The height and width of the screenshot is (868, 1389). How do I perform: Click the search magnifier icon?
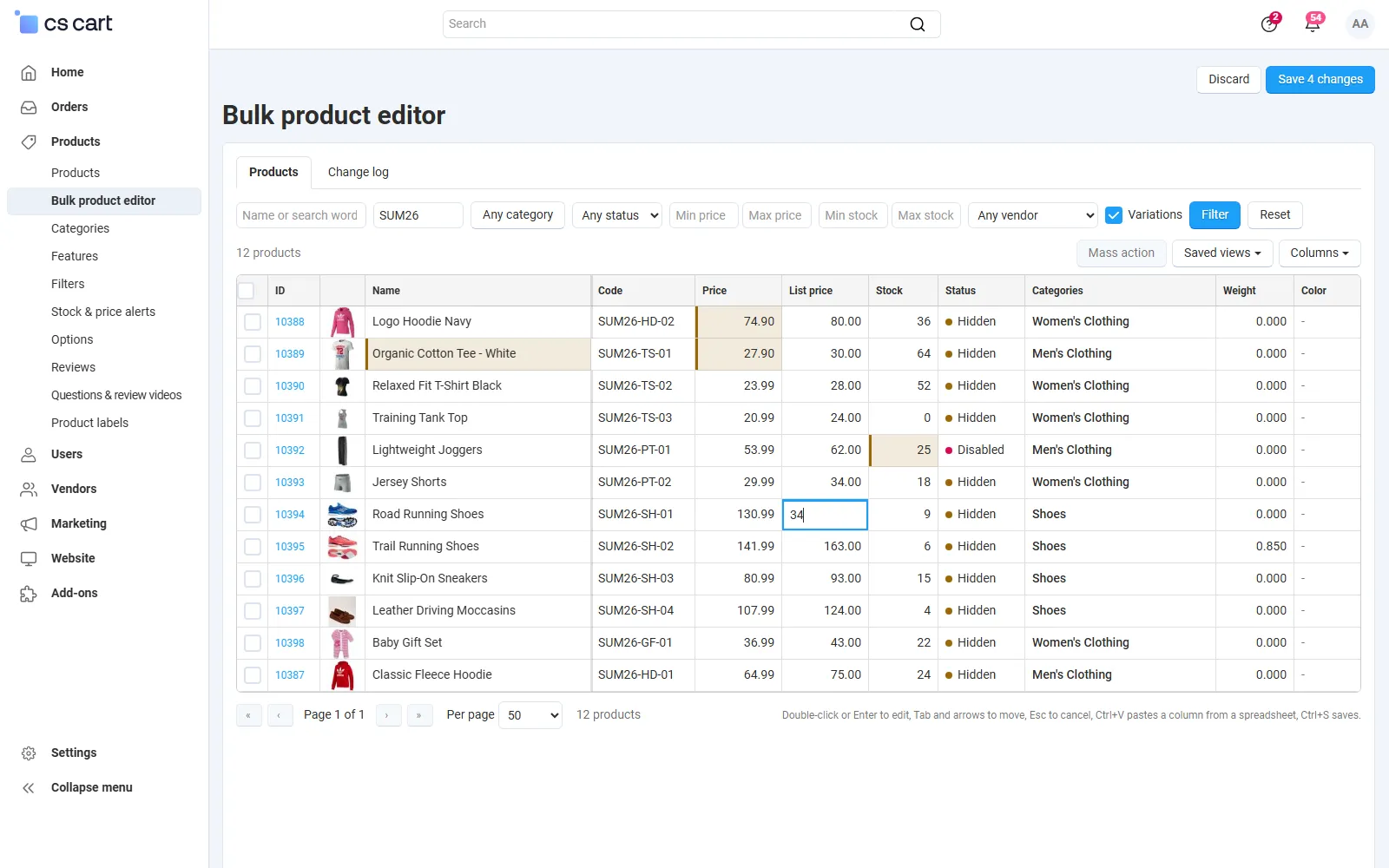[918, 24]
